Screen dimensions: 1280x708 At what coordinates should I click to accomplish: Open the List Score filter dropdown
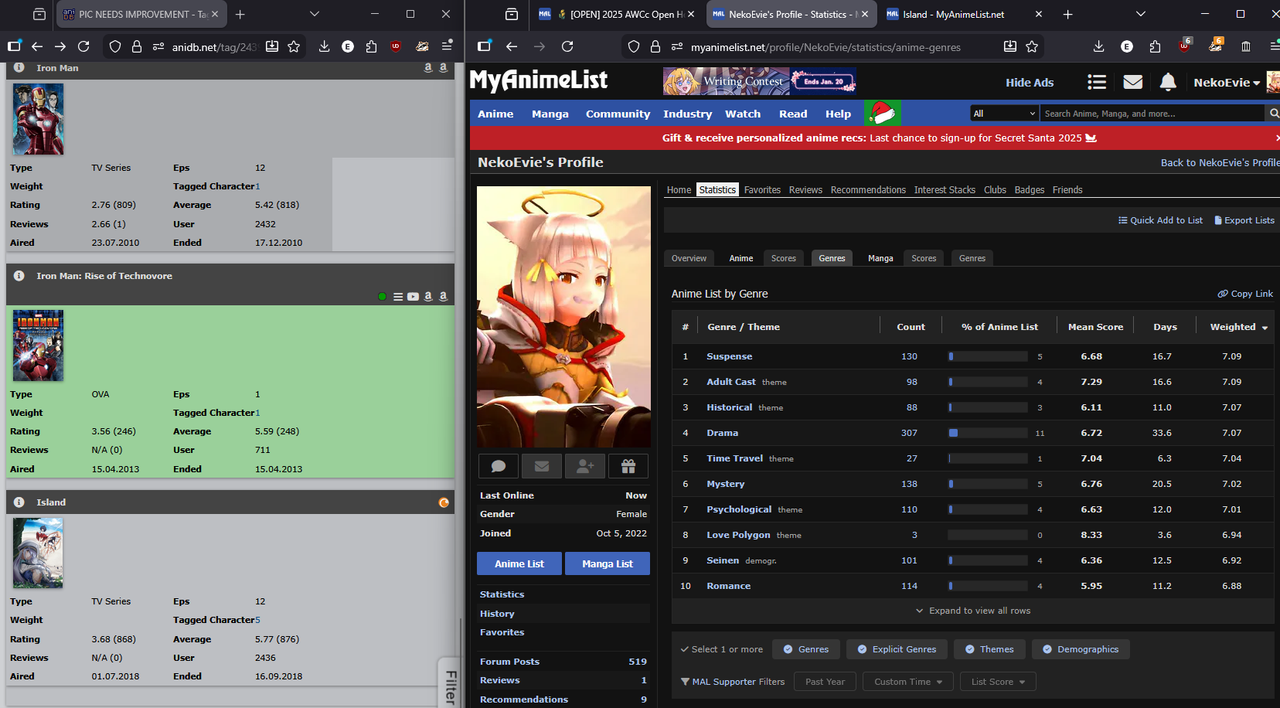[x=998, y=682]
